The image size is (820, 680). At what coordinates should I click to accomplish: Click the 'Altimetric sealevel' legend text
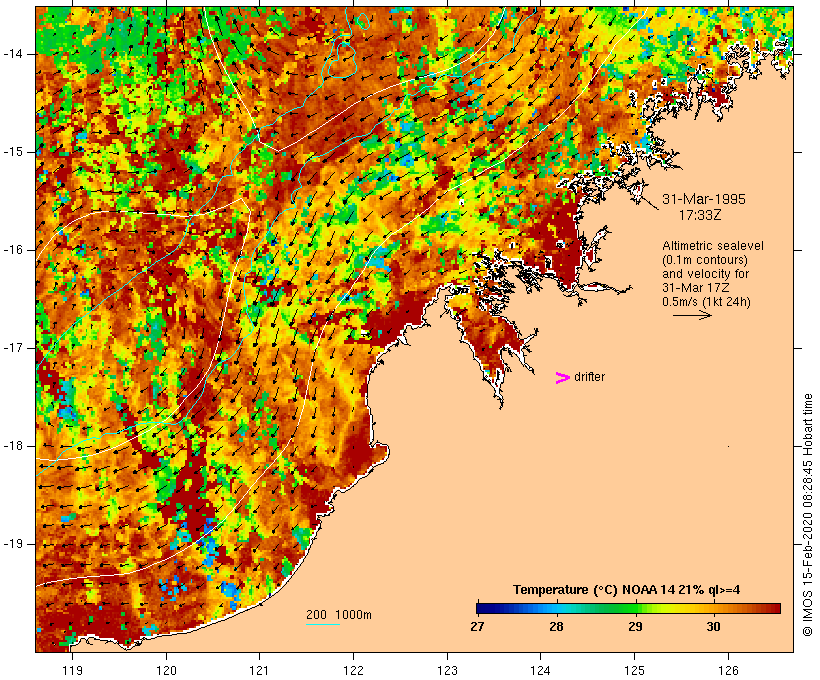713,246
